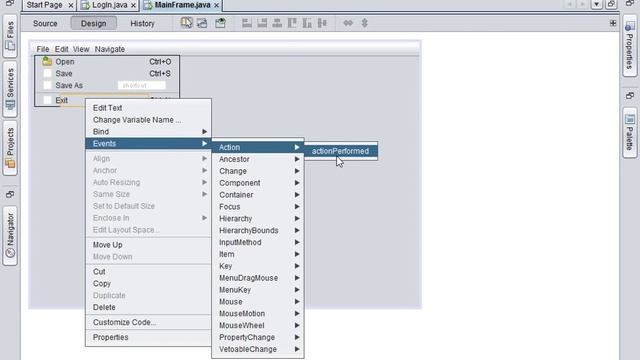Screen dimensions: 640x360
Task: Open the Properties side panel
Action: (x=630, y=46)
